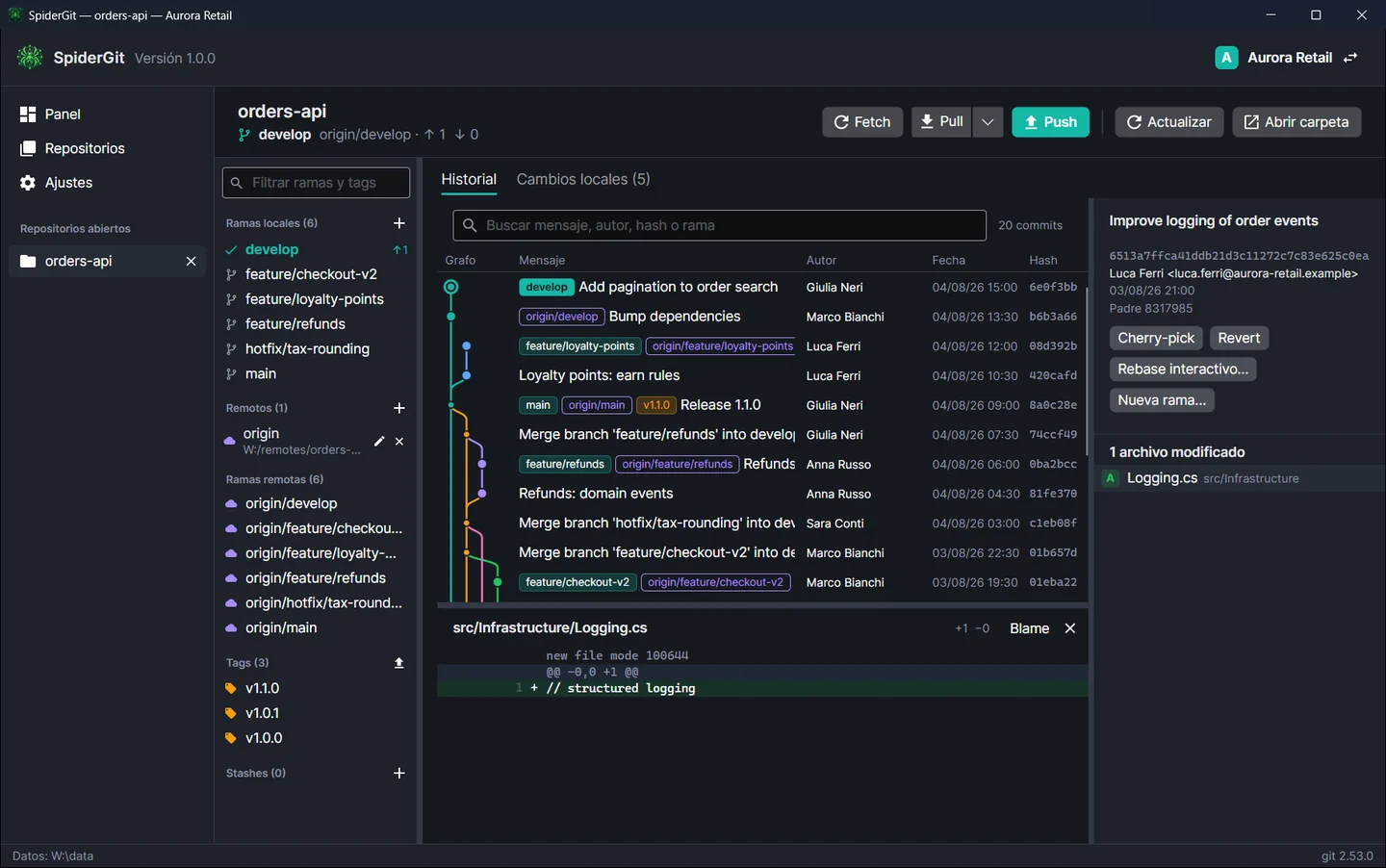Close the orders-api open repository
The image size is (1386, 868).
tap(191, 261)
